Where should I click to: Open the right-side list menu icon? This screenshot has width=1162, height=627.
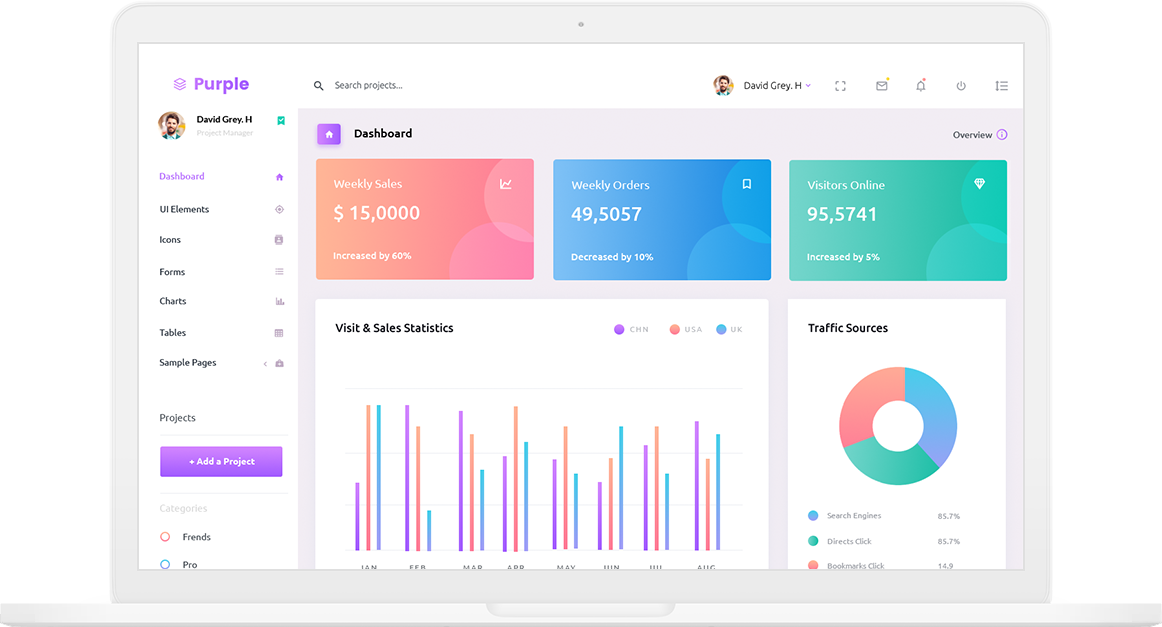tap(1002, 85)
